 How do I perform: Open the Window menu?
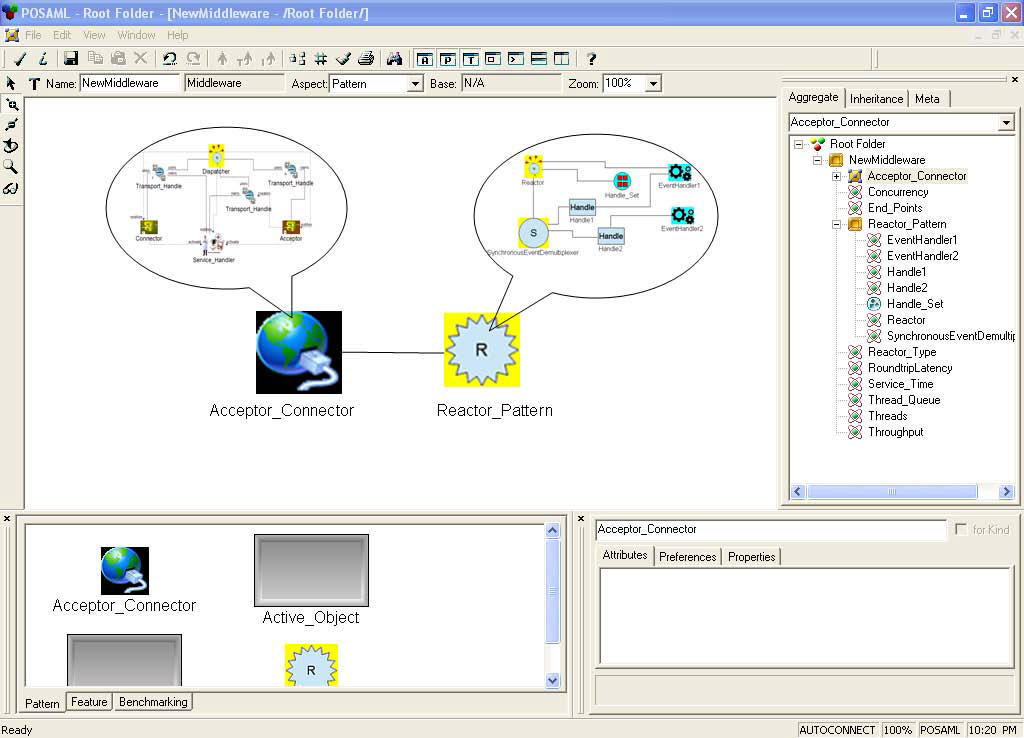click(136, 35)
